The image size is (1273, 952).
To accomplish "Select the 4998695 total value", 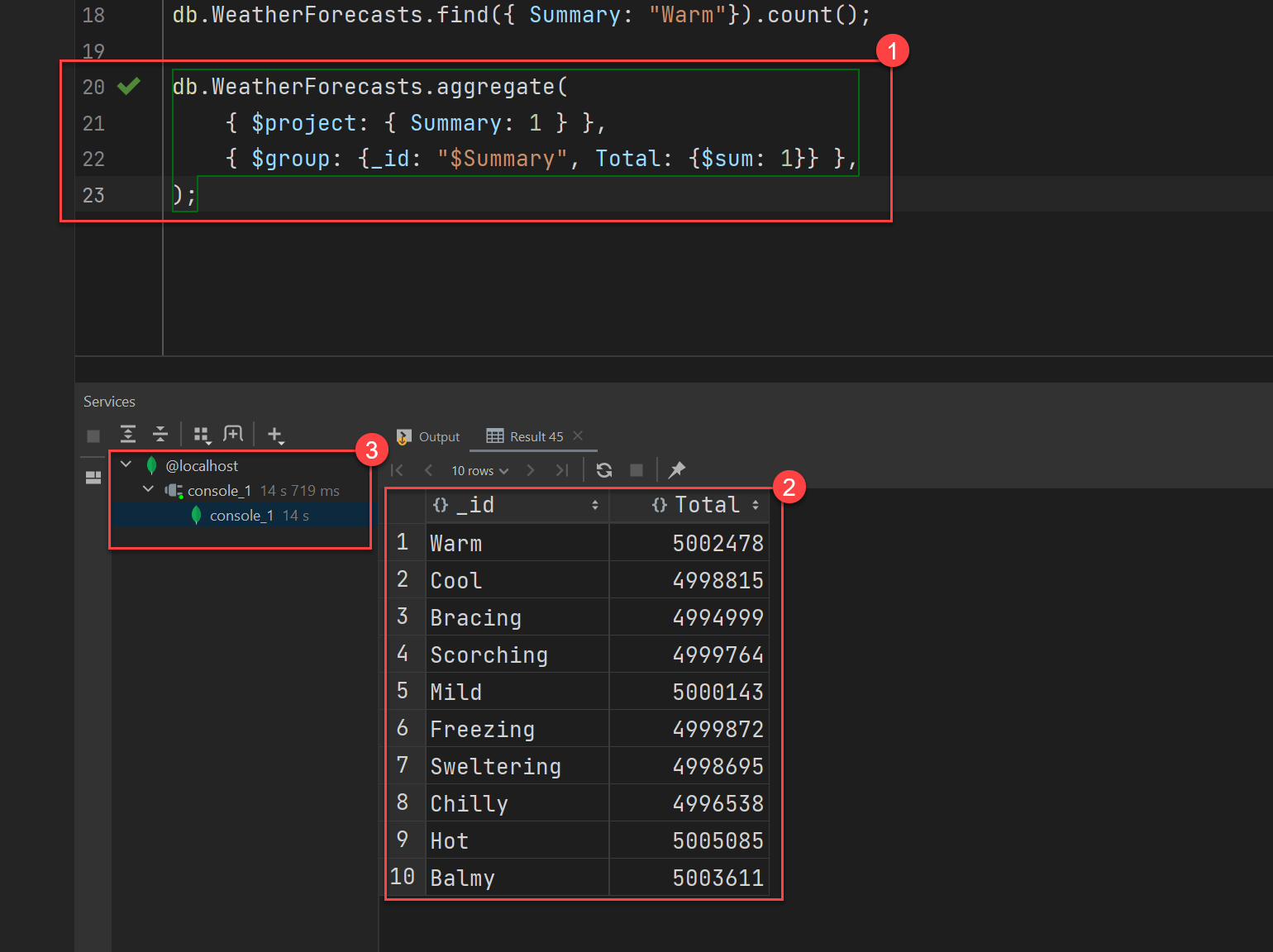I will tap(689, 766).
